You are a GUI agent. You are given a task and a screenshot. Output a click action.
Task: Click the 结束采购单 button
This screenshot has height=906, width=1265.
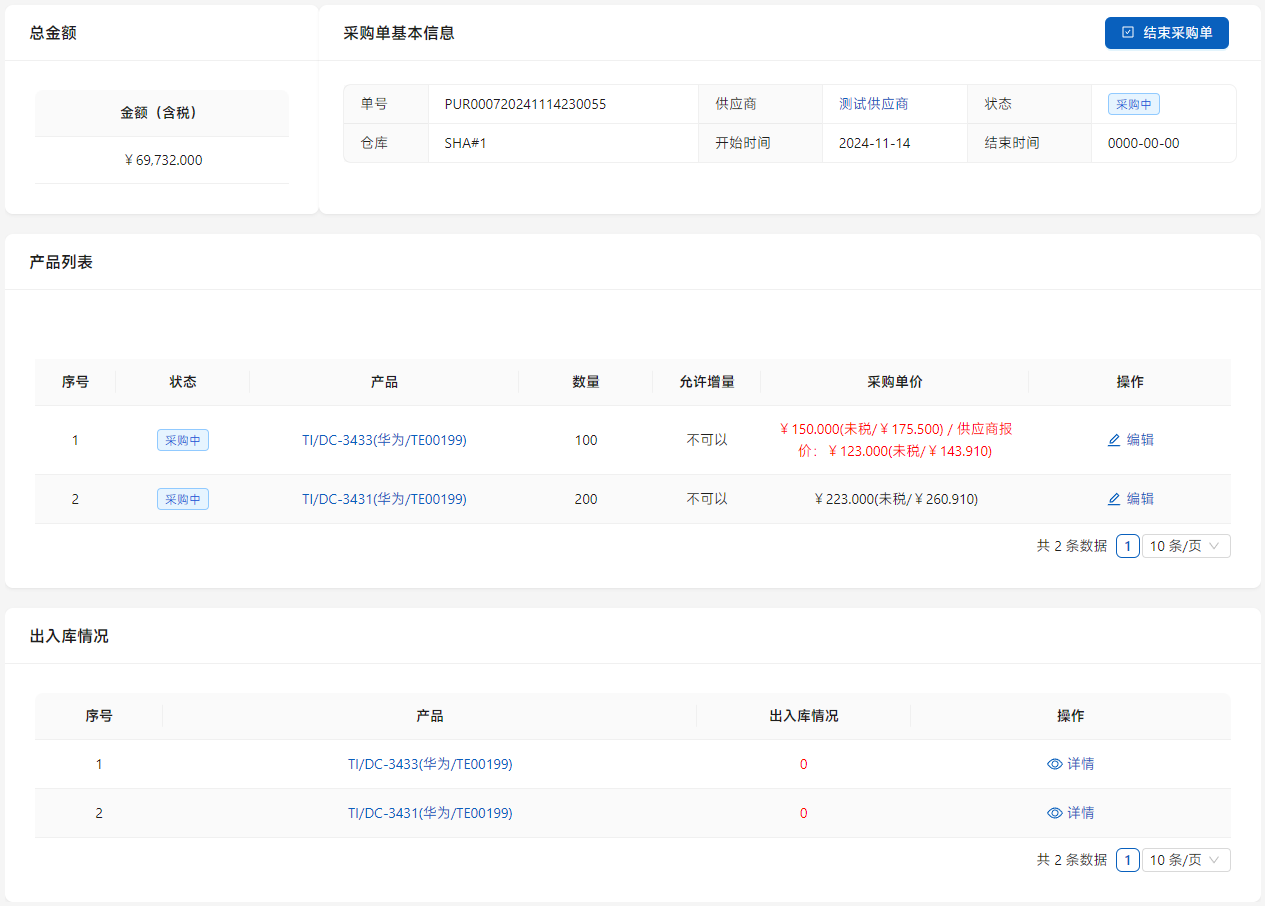pyautogui.click(x=1166, y=33)
